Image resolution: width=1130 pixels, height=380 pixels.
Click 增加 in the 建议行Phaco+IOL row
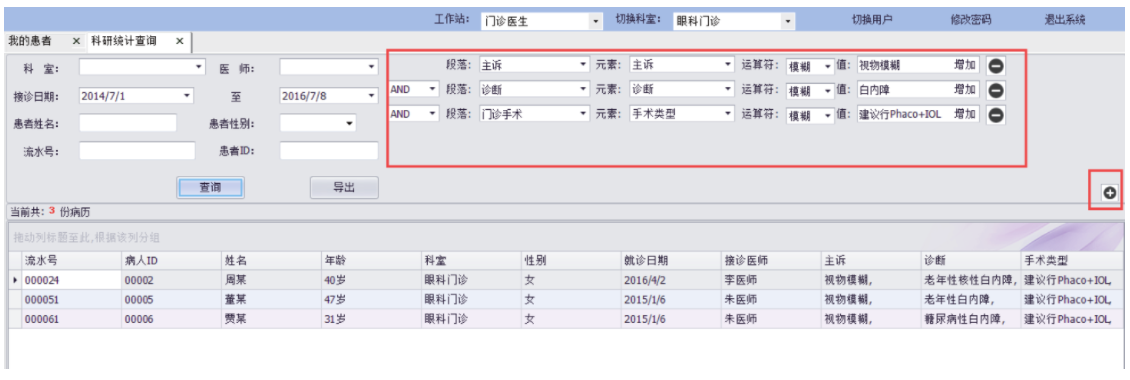[x=965, y=114]
